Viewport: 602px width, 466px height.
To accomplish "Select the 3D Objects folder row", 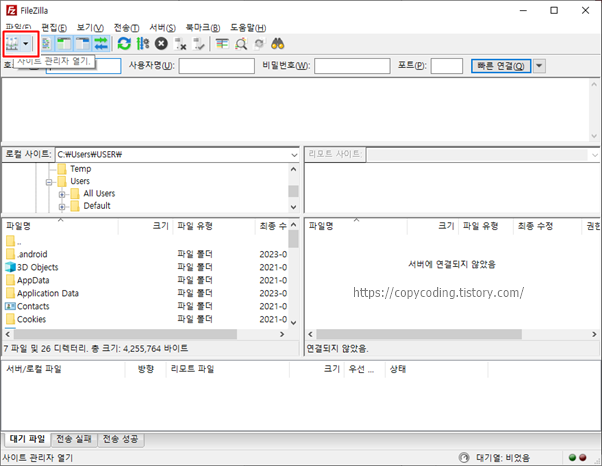I will tap(146, 268).
